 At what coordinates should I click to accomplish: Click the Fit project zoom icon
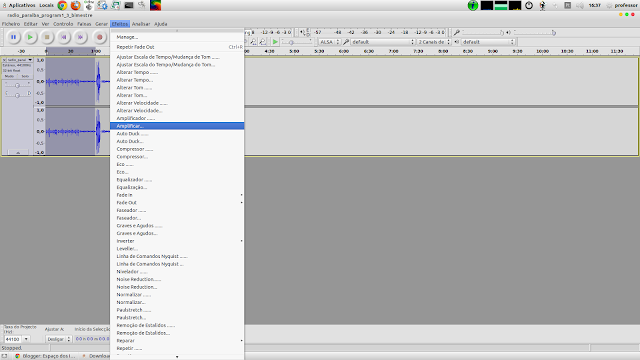[x=262, y=42]
